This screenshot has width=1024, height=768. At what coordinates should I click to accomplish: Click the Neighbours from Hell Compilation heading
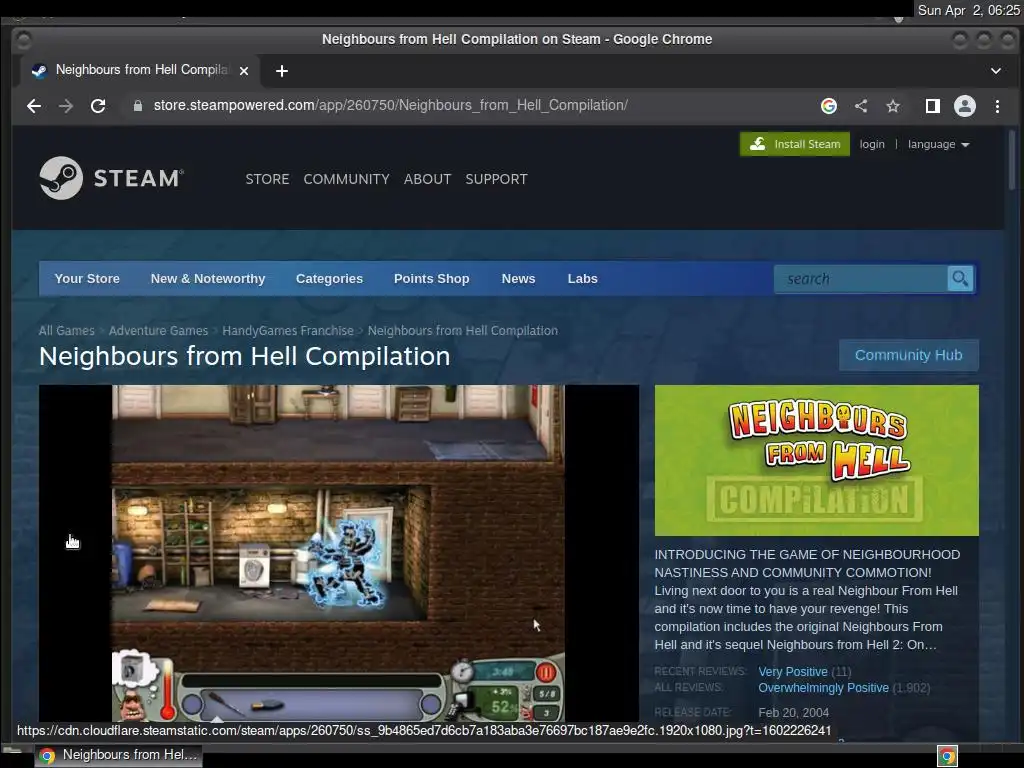[x=244, y=357]
